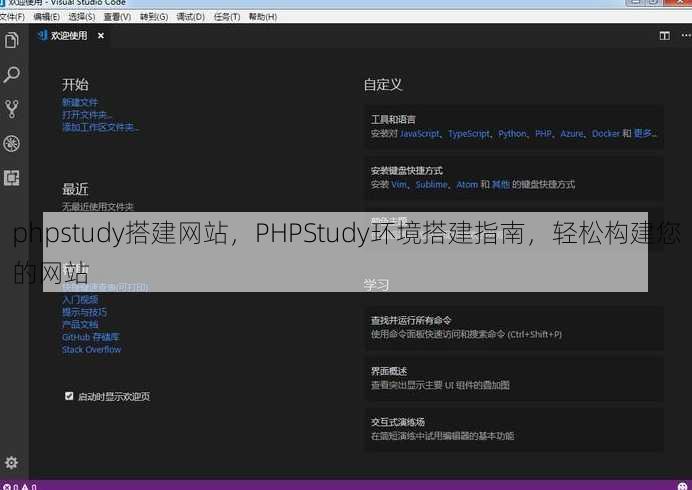Open the 文件(F) menu
Screen dimensions: 692x490
[x=12, y=17]
